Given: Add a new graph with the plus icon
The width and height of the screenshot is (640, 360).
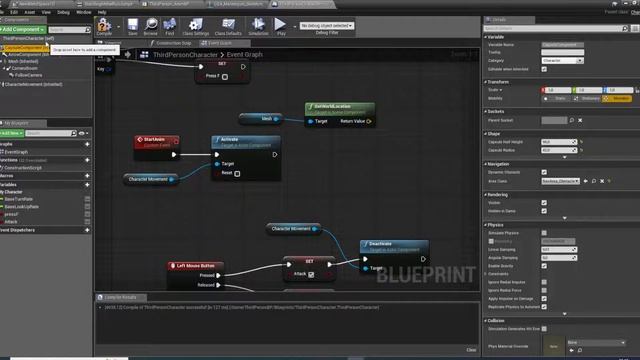Looking at the screenshot, I should pyautogui.click(x=87, y=144).
